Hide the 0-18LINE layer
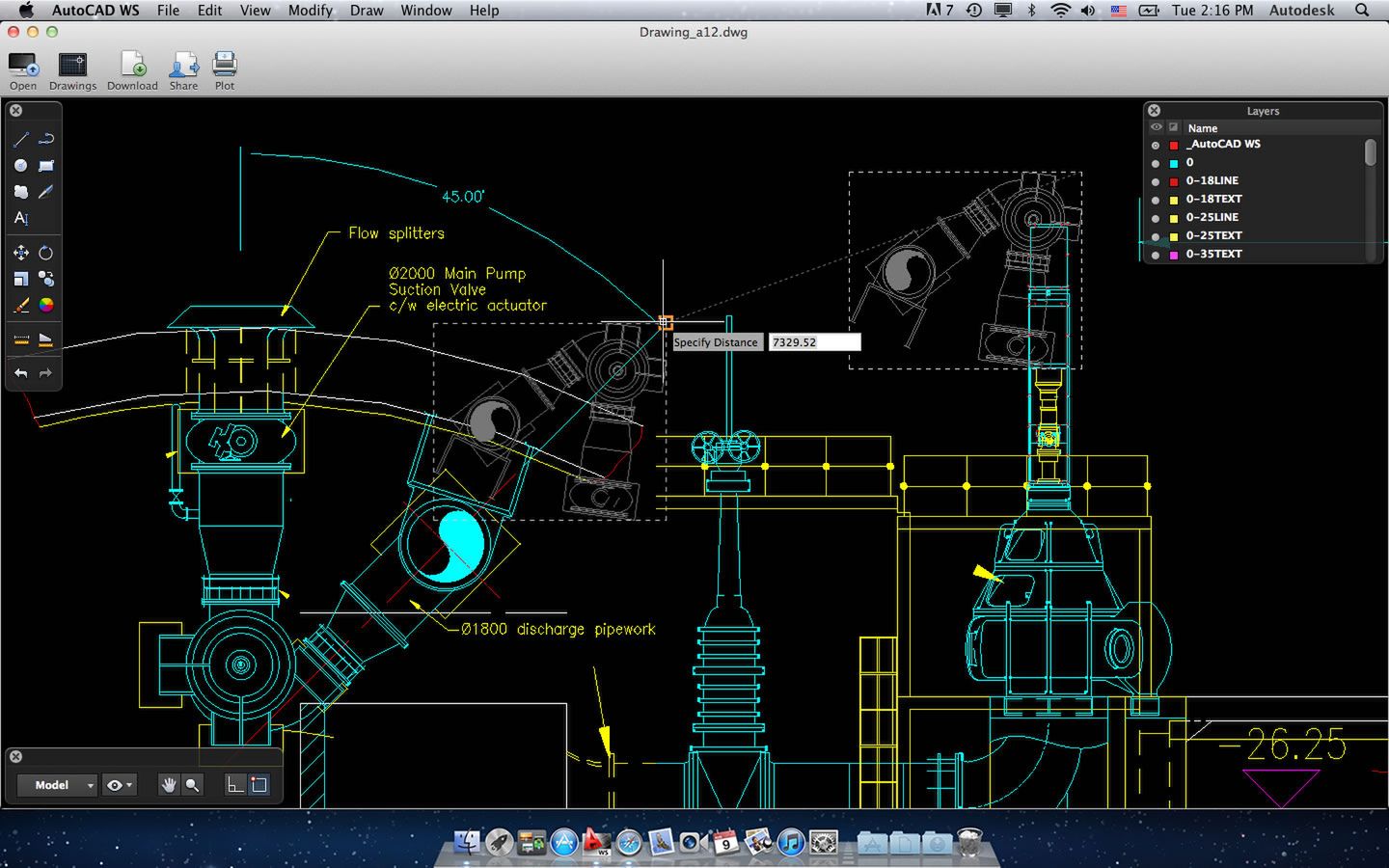Image resolution: width=1389 pixels, height=868 pixels. (x=1156, y=181)
